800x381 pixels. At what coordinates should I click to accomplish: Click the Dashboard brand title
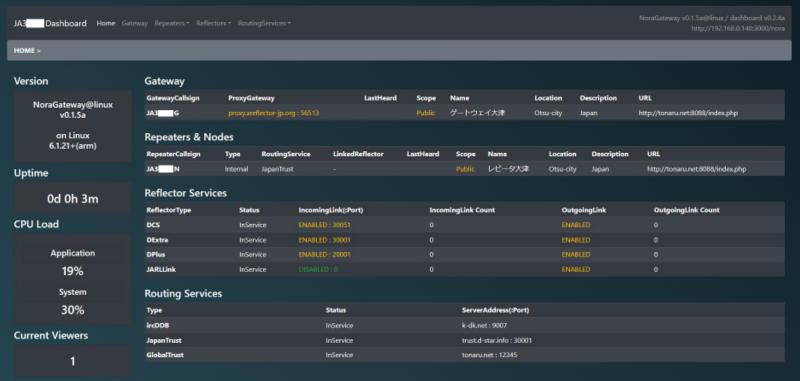point(50,23)
